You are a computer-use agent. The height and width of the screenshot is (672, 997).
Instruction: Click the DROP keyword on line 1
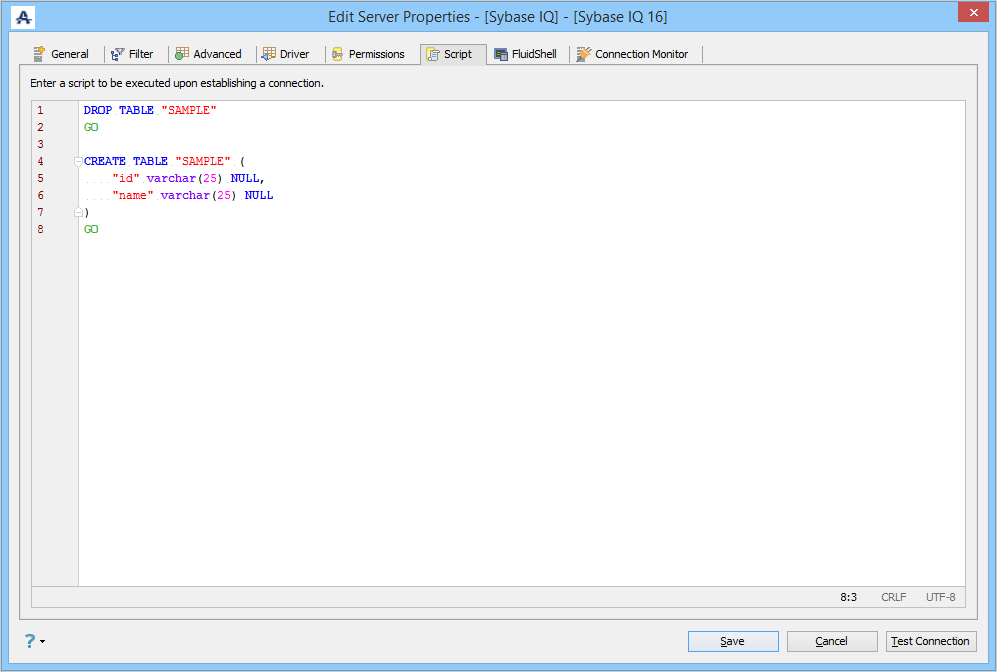pos(98,110)
